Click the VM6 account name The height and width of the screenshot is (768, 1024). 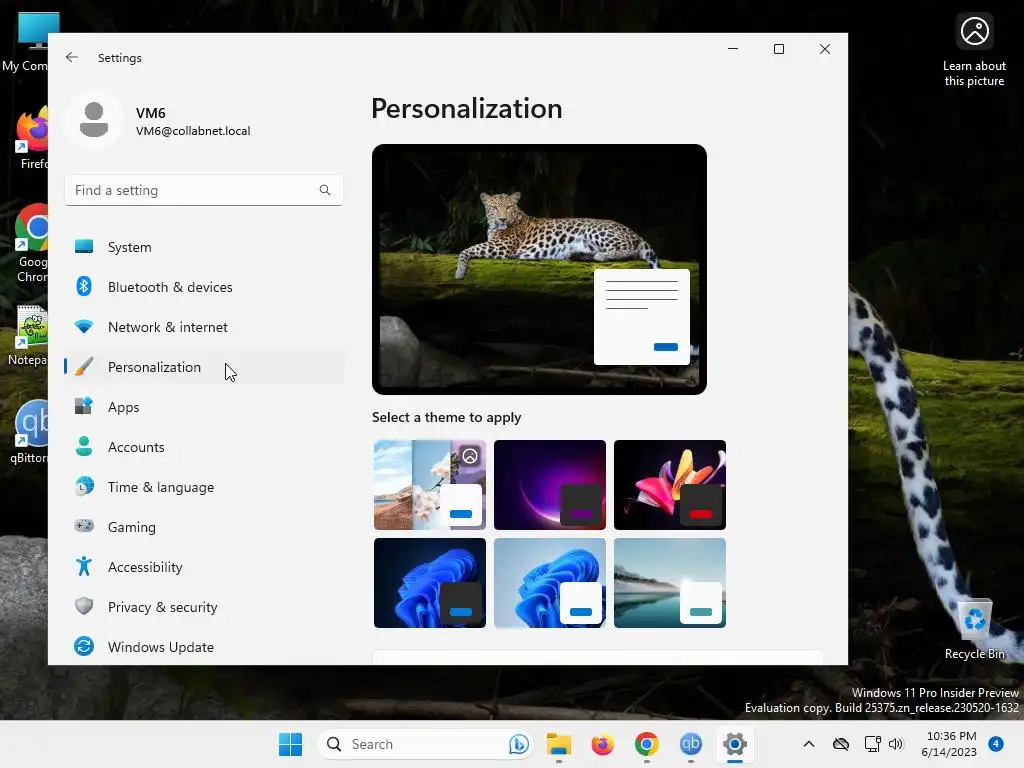pos(151,113)
